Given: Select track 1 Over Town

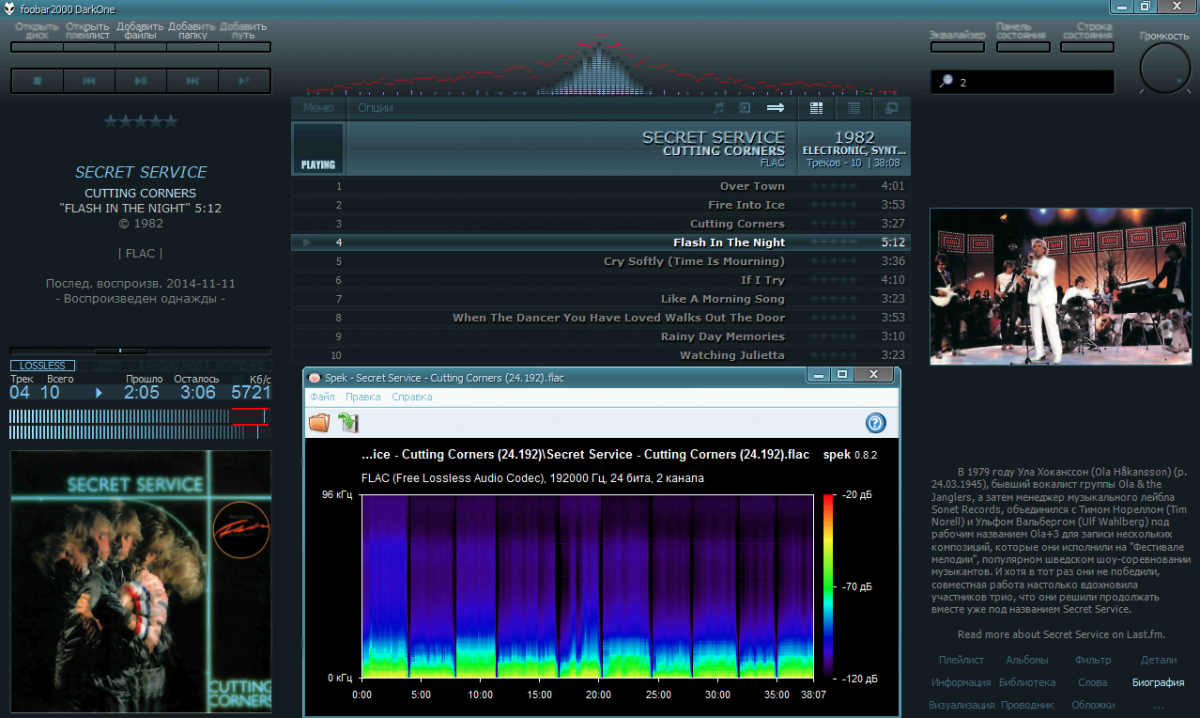Looking at the screenshot, I should 601,186.
